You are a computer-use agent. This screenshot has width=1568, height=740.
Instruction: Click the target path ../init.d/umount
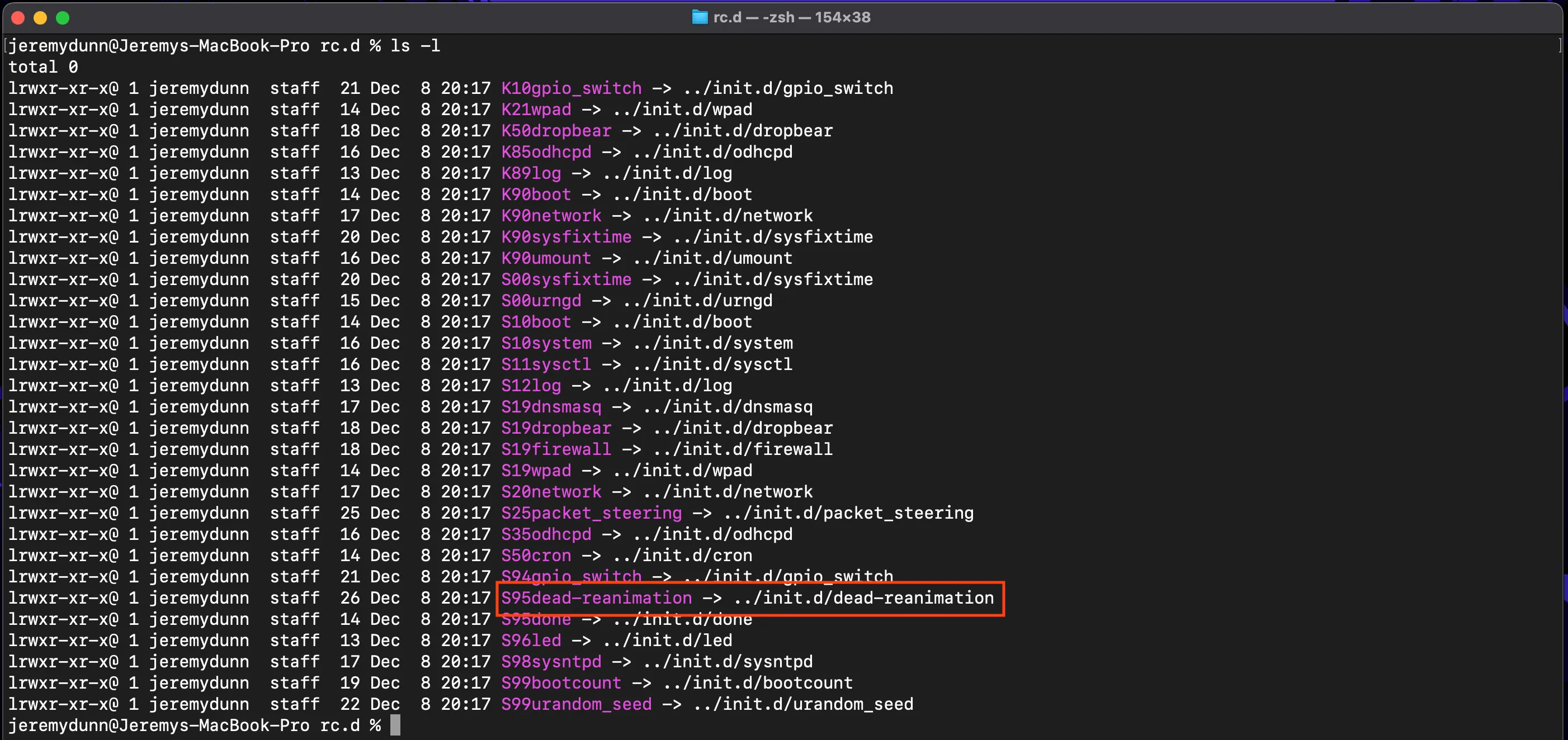(713, 259)
